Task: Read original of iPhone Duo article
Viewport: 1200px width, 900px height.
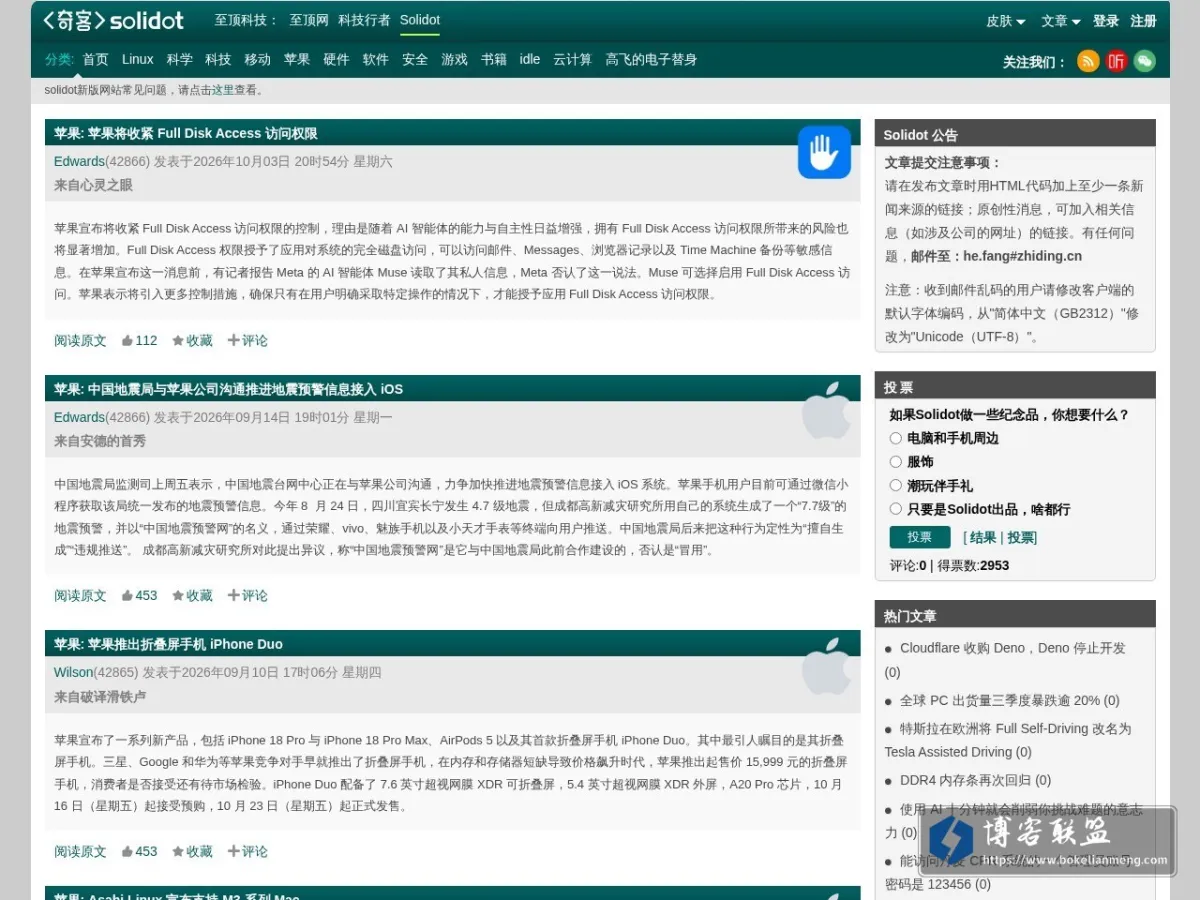Action: click(80, 851)
